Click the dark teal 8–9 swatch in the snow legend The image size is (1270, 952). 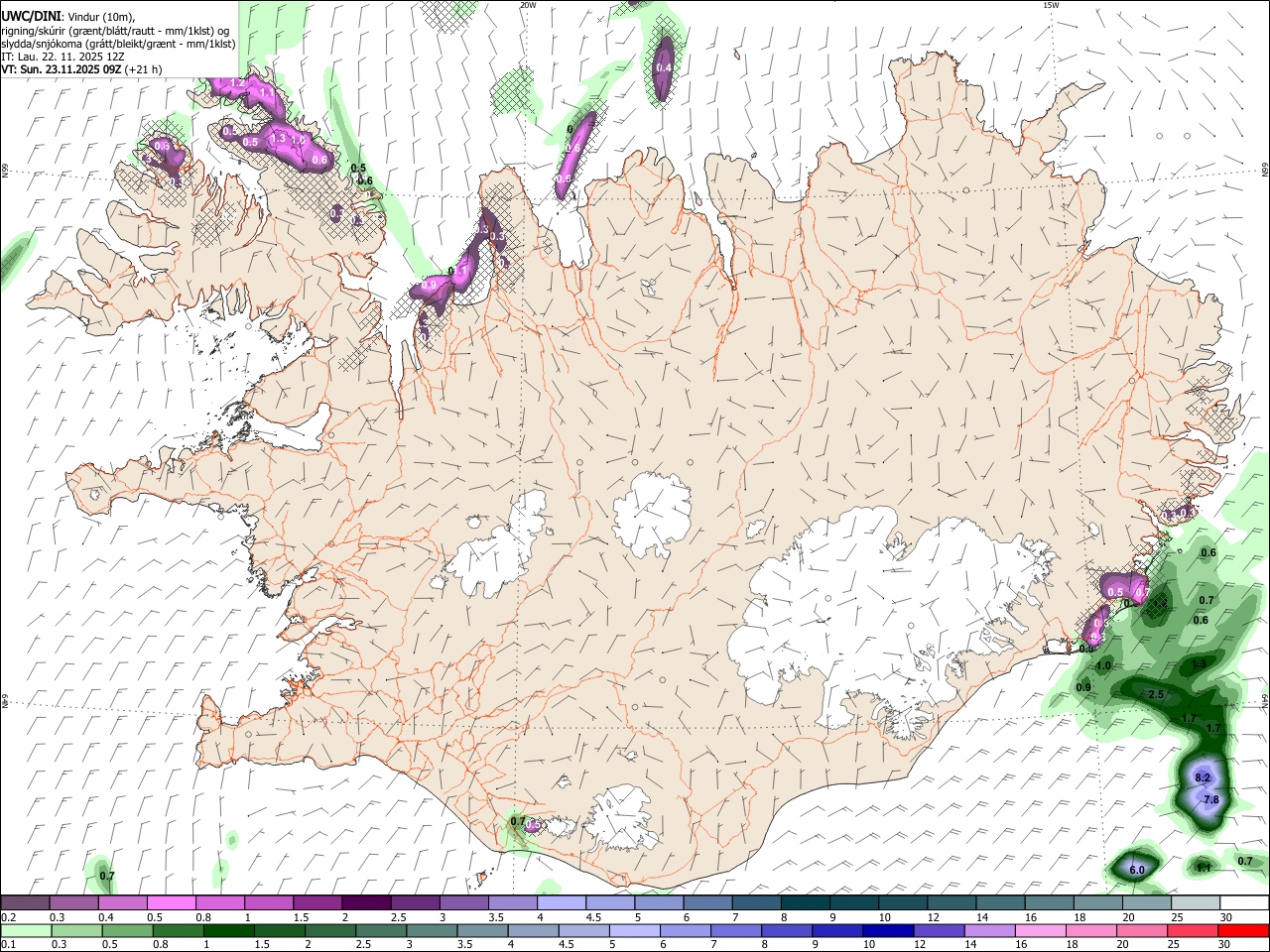tap(805, 903)
